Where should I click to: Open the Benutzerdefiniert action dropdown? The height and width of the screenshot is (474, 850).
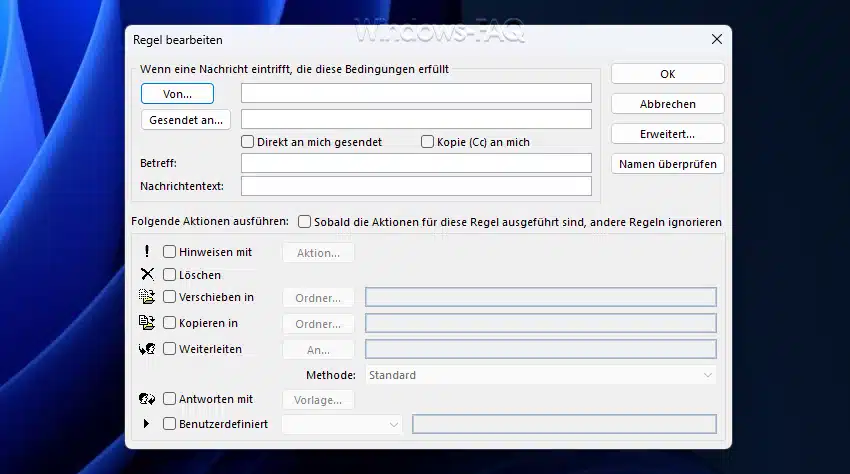coord(342,424)
